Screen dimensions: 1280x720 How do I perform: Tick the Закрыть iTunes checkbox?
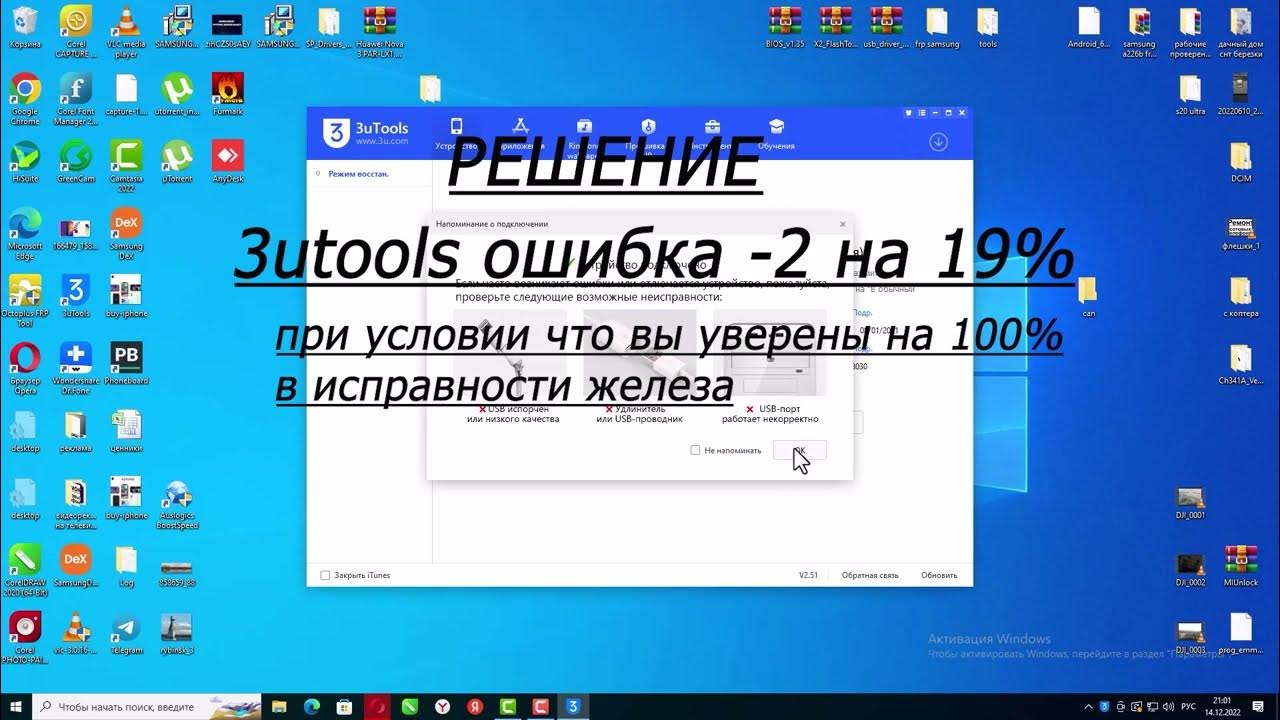point(325,575)
